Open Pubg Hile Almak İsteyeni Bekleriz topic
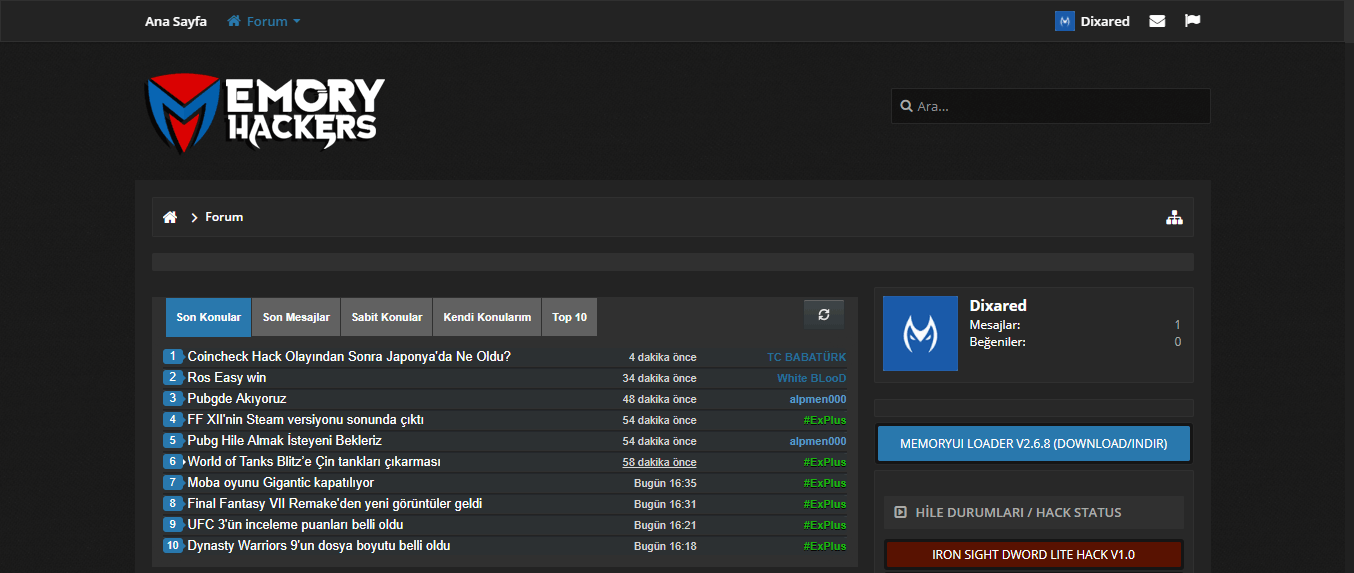The height and width of the screenshot is (573, 1354). [285, 441]
